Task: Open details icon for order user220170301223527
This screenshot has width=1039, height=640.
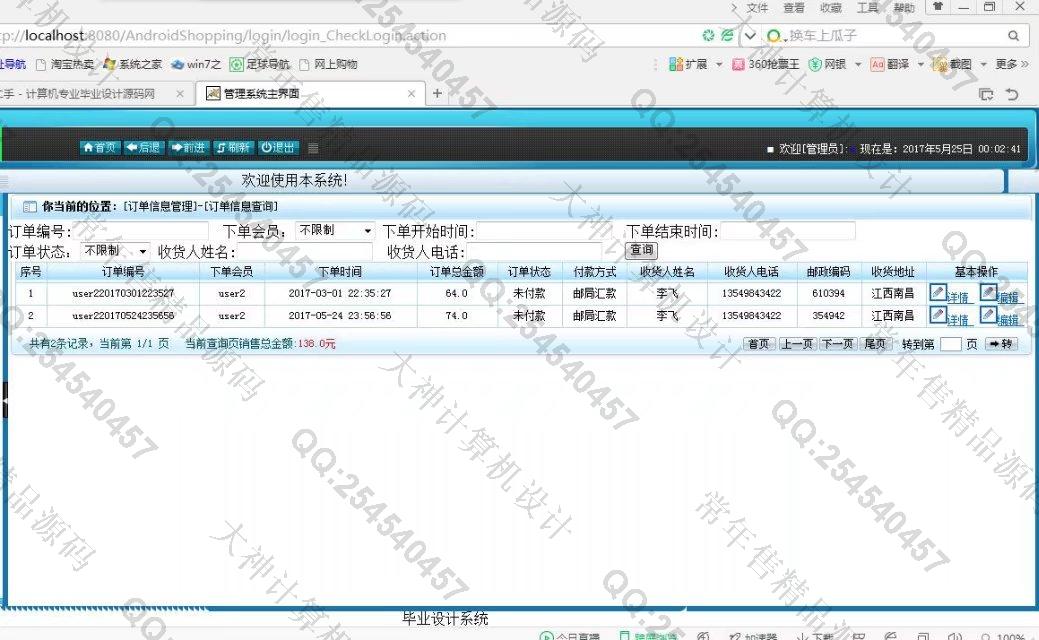Action: point(938,292)
